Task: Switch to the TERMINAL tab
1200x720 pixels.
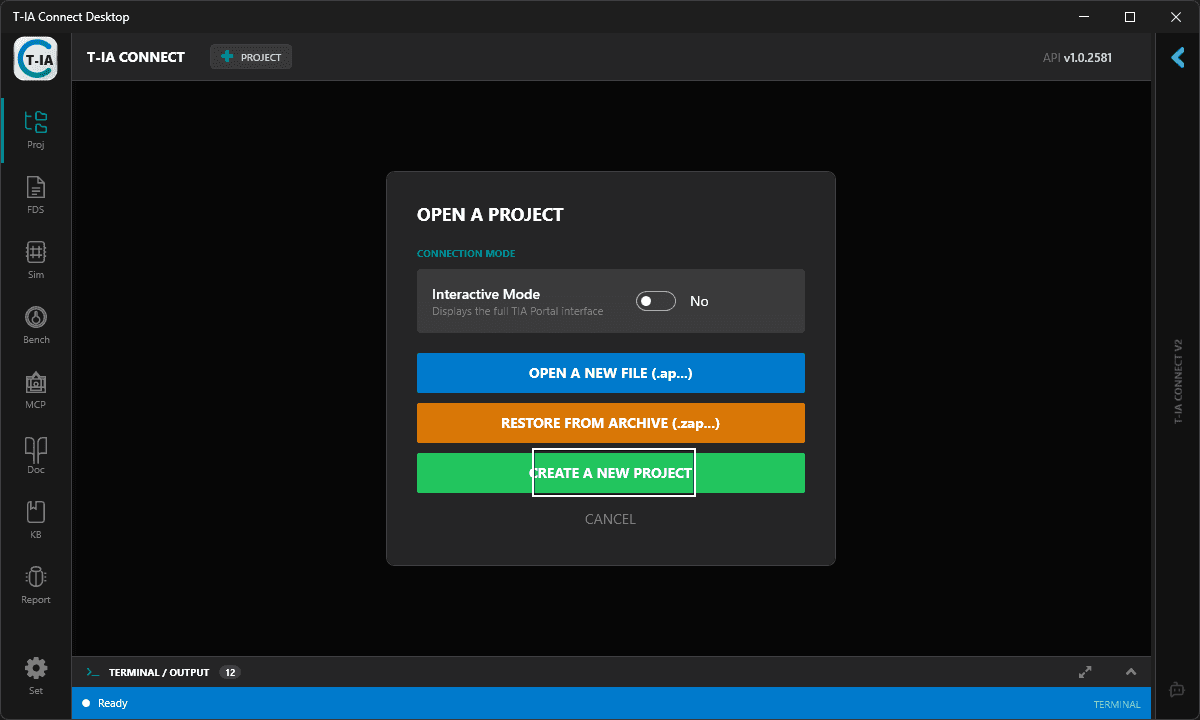Action: [x=1117, y=703]
